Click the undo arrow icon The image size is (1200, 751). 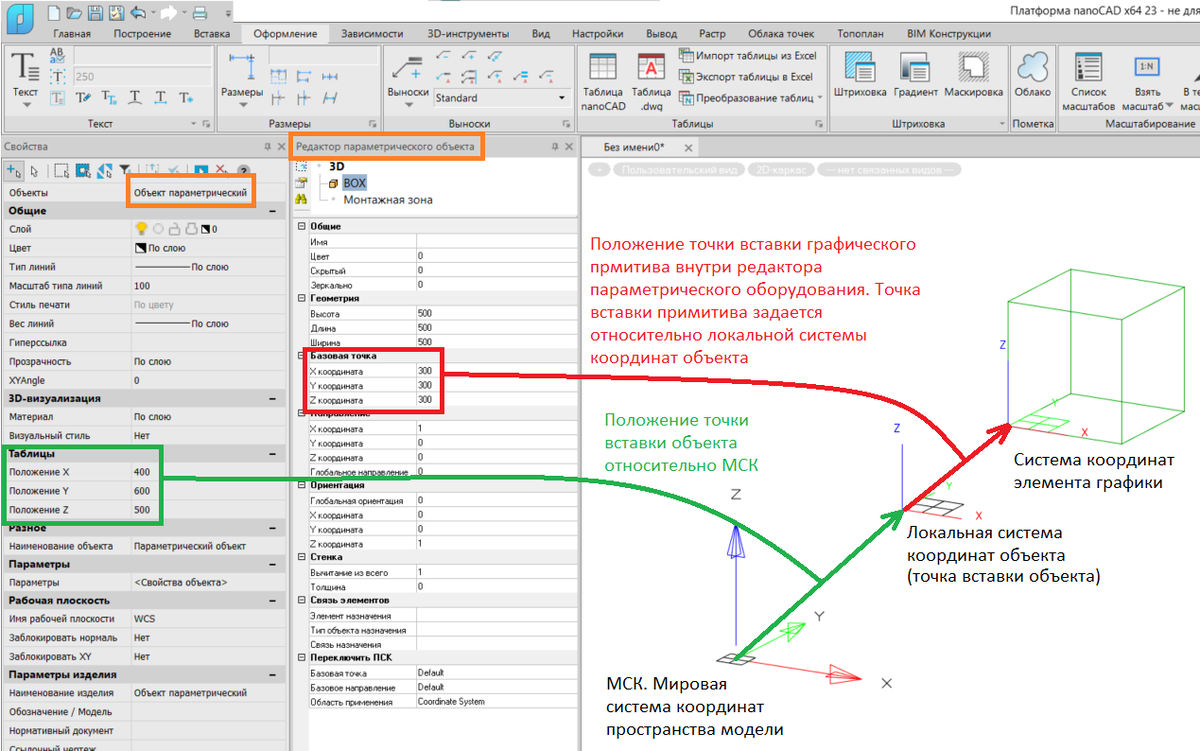point(137,14)
